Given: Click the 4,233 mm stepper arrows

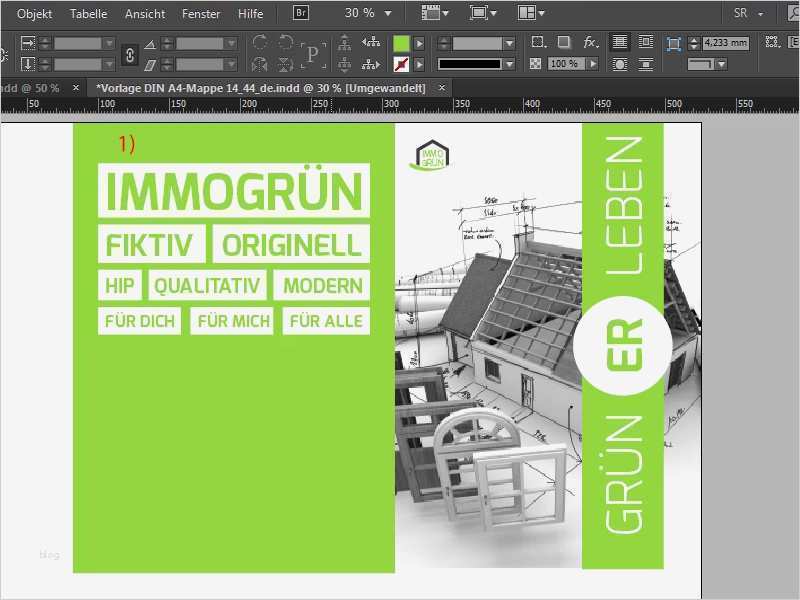Looking at the screenshot, I should click(x=693, y=43).
